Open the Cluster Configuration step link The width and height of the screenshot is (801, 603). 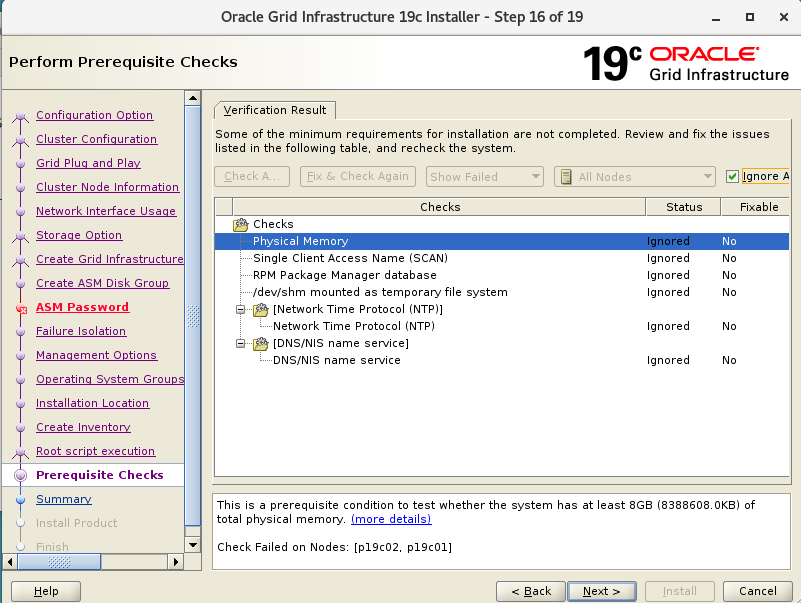97,140
